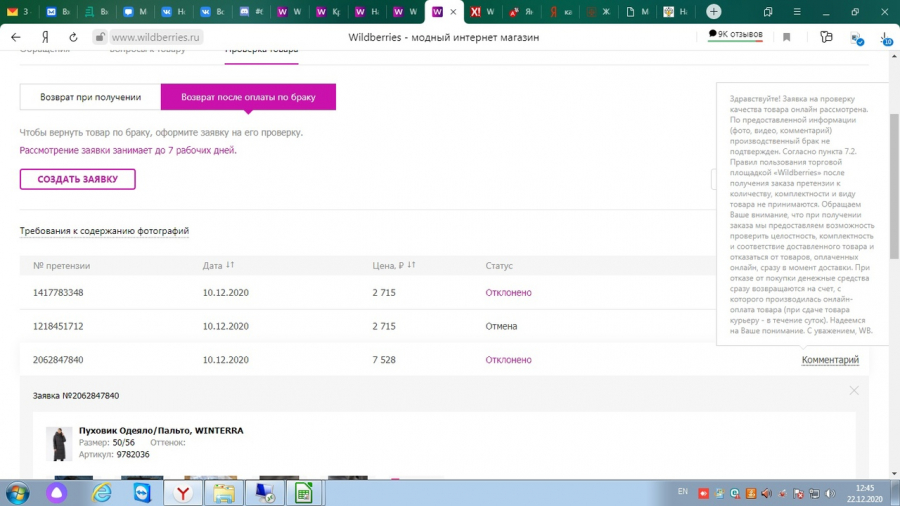This screenshot has width=900, height=506.
Task: Open the browser hamburger menu
Action: tap(797, 11)
